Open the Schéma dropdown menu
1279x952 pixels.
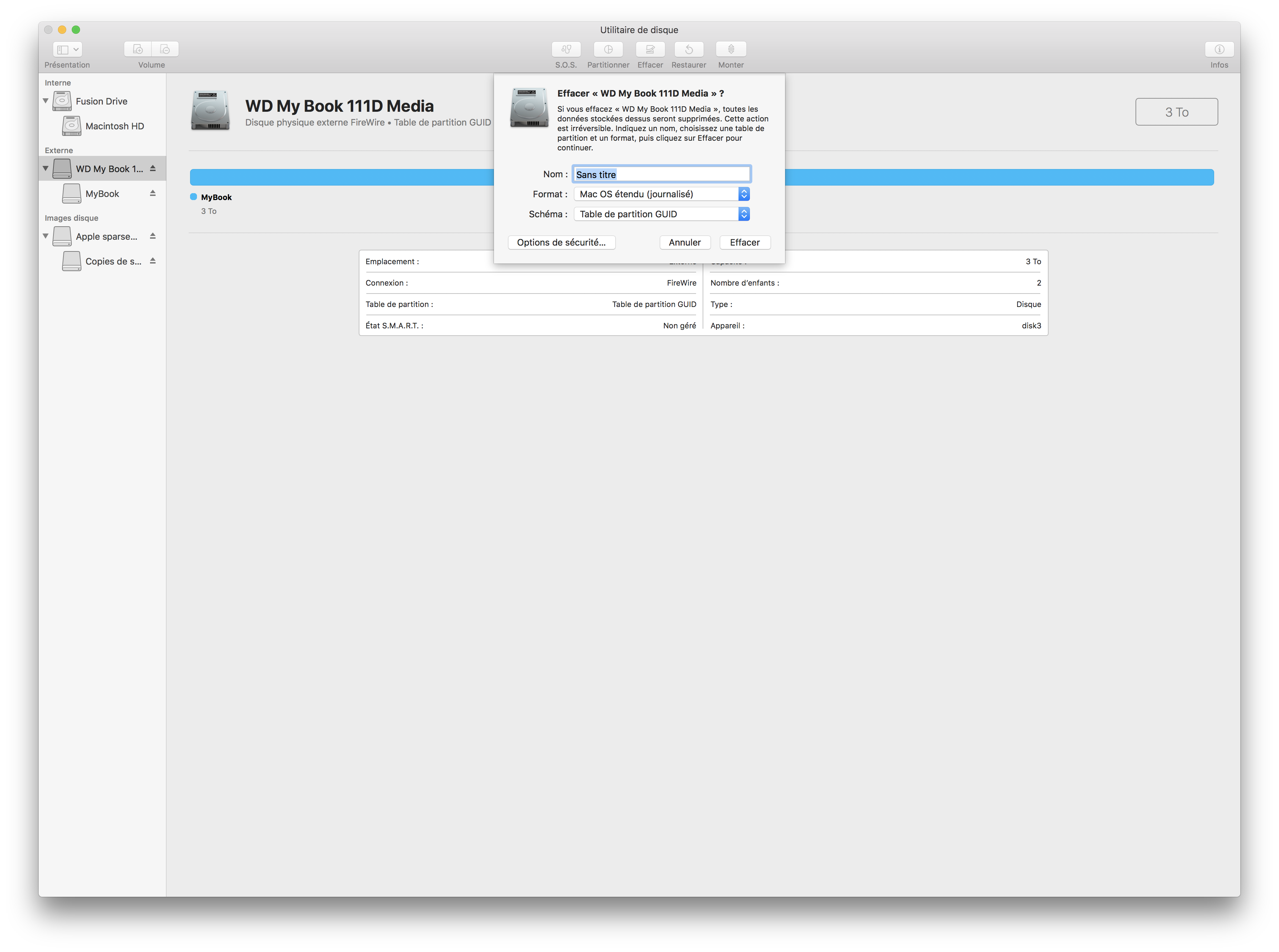pyautogui.click(x=661, y=214)
